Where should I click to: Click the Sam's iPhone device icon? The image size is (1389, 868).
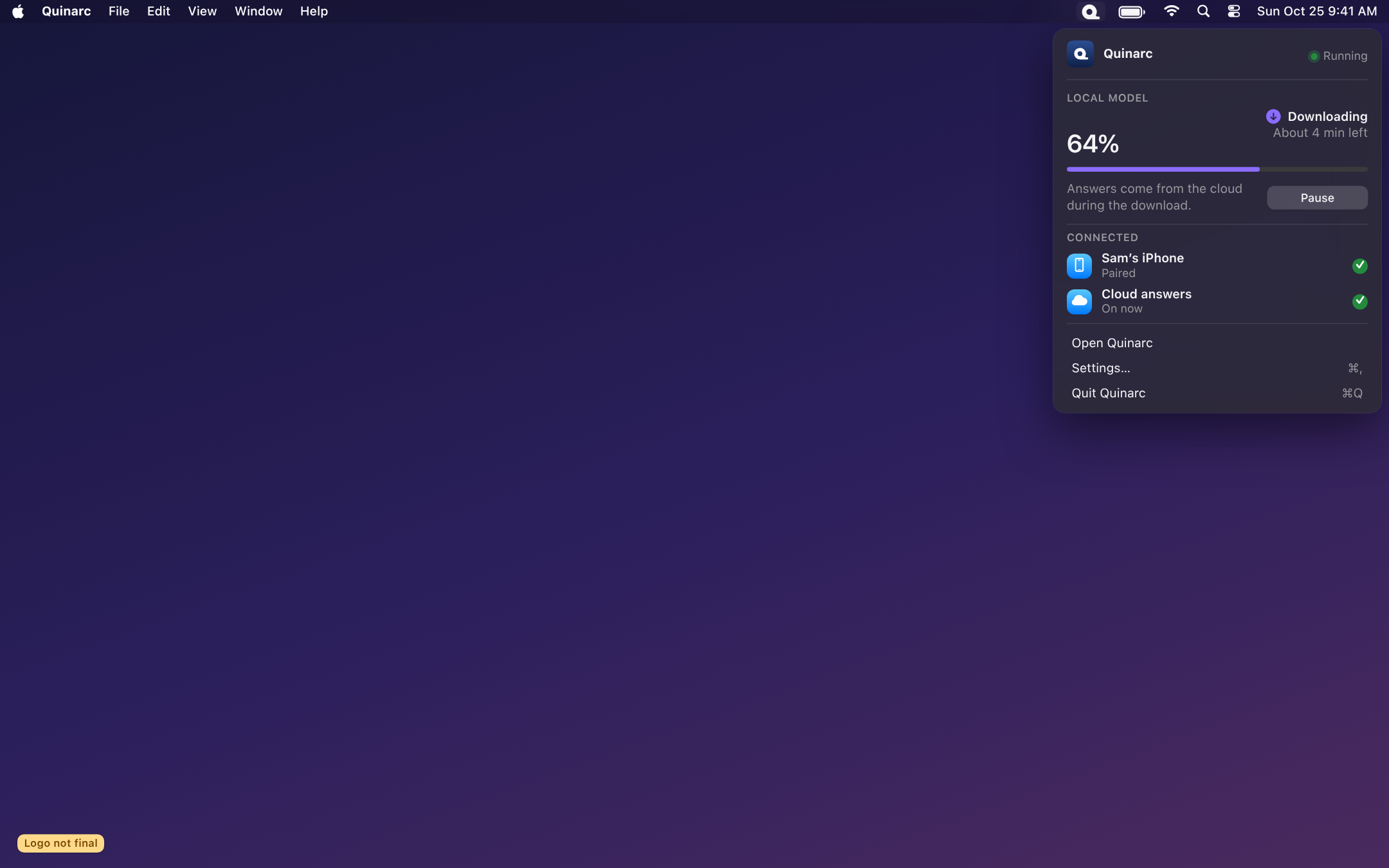1079,266
